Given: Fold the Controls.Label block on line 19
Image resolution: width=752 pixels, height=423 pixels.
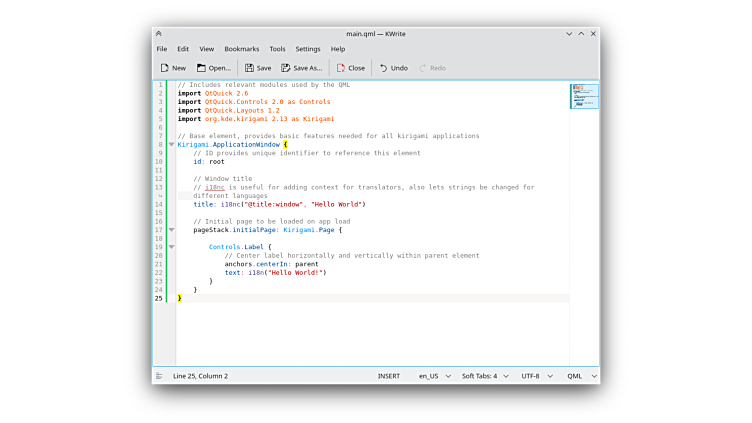Looking at the screenshot, I should 171,247.
